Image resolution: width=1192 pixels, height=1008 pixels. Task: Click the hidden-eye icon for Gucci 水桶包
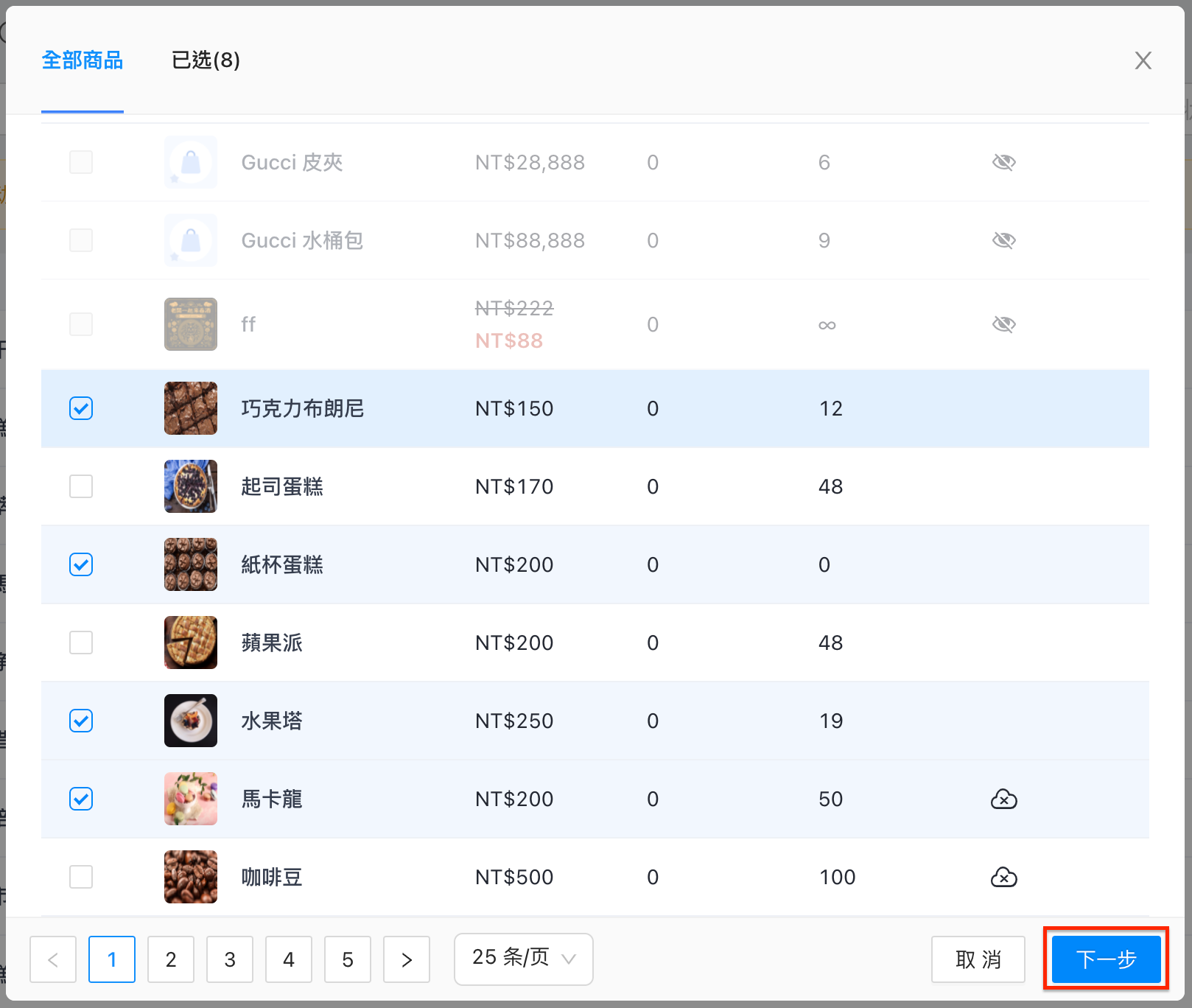pos(1003,240)
